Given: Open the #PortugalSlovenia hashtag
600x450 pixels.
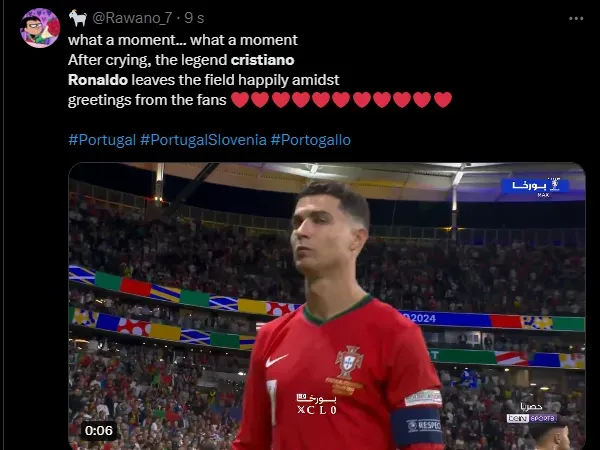Looking at the screenshot, I should (x=203, y=140).
